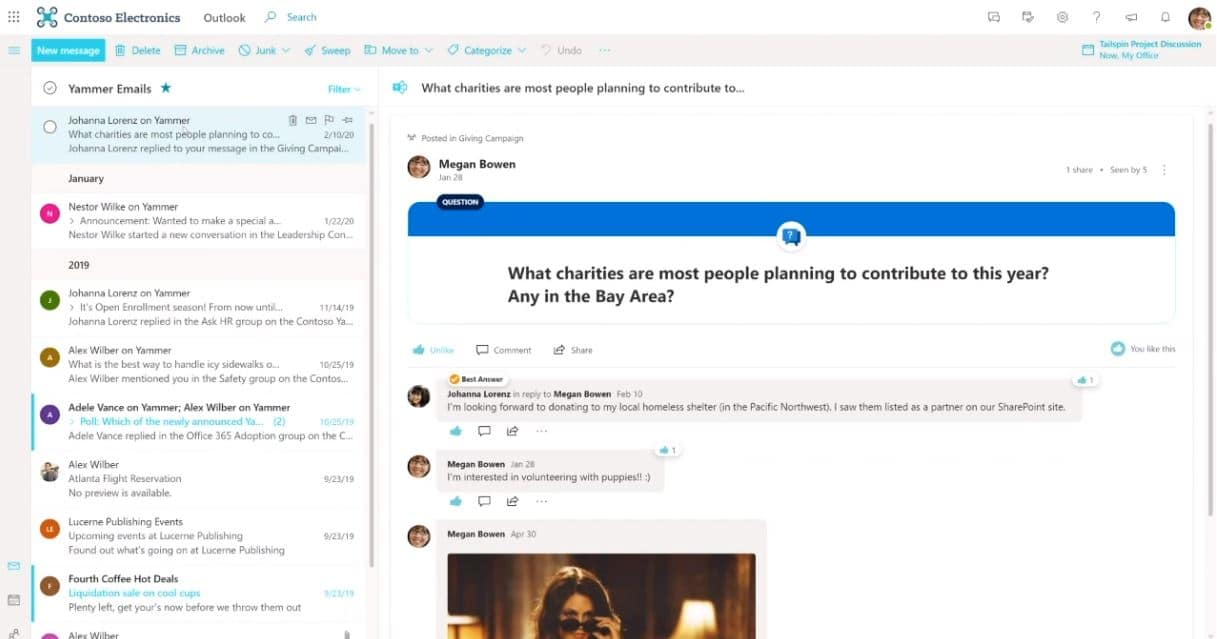Viewport: 1217px width, 639px height.
Task: Click the Undo button
Action: pos(561,50)
